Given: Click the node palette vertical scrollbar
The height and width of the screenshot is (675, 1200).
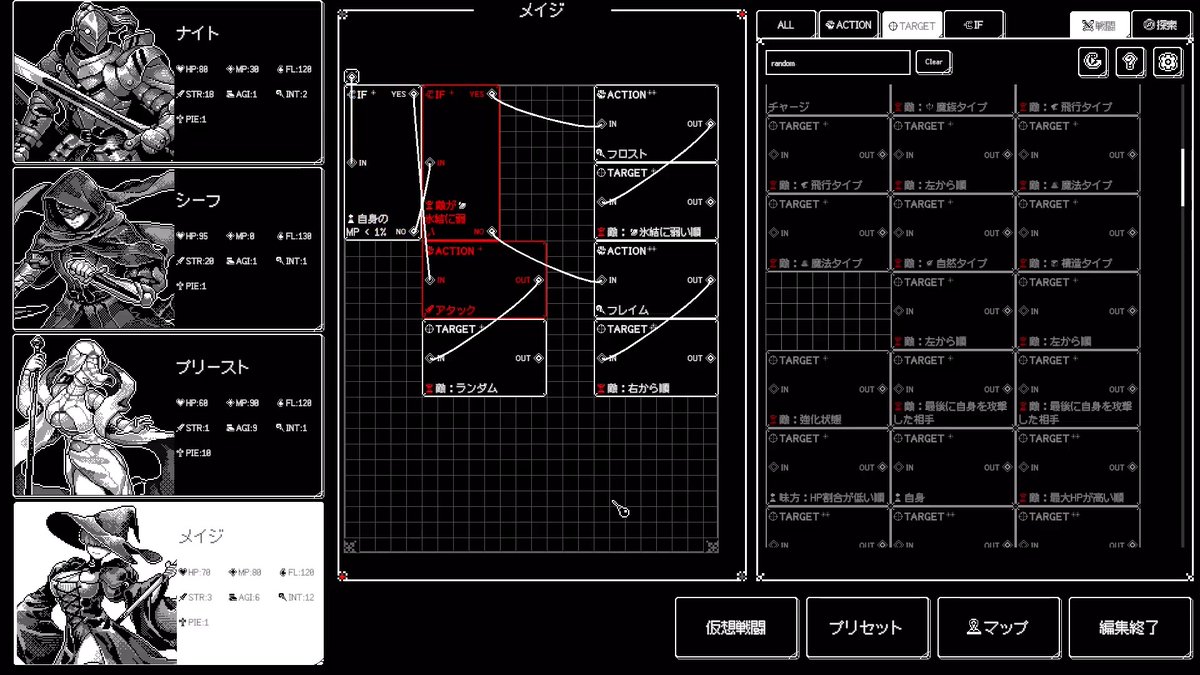Looking at the screenshot, I should click(x=1182, y=180).
